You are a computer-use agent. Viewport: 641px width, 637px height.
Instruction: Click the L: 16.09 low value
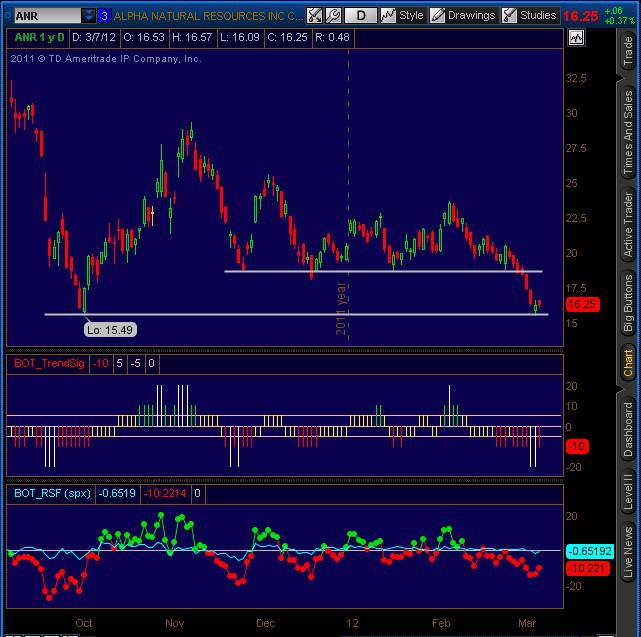point(240,38)
